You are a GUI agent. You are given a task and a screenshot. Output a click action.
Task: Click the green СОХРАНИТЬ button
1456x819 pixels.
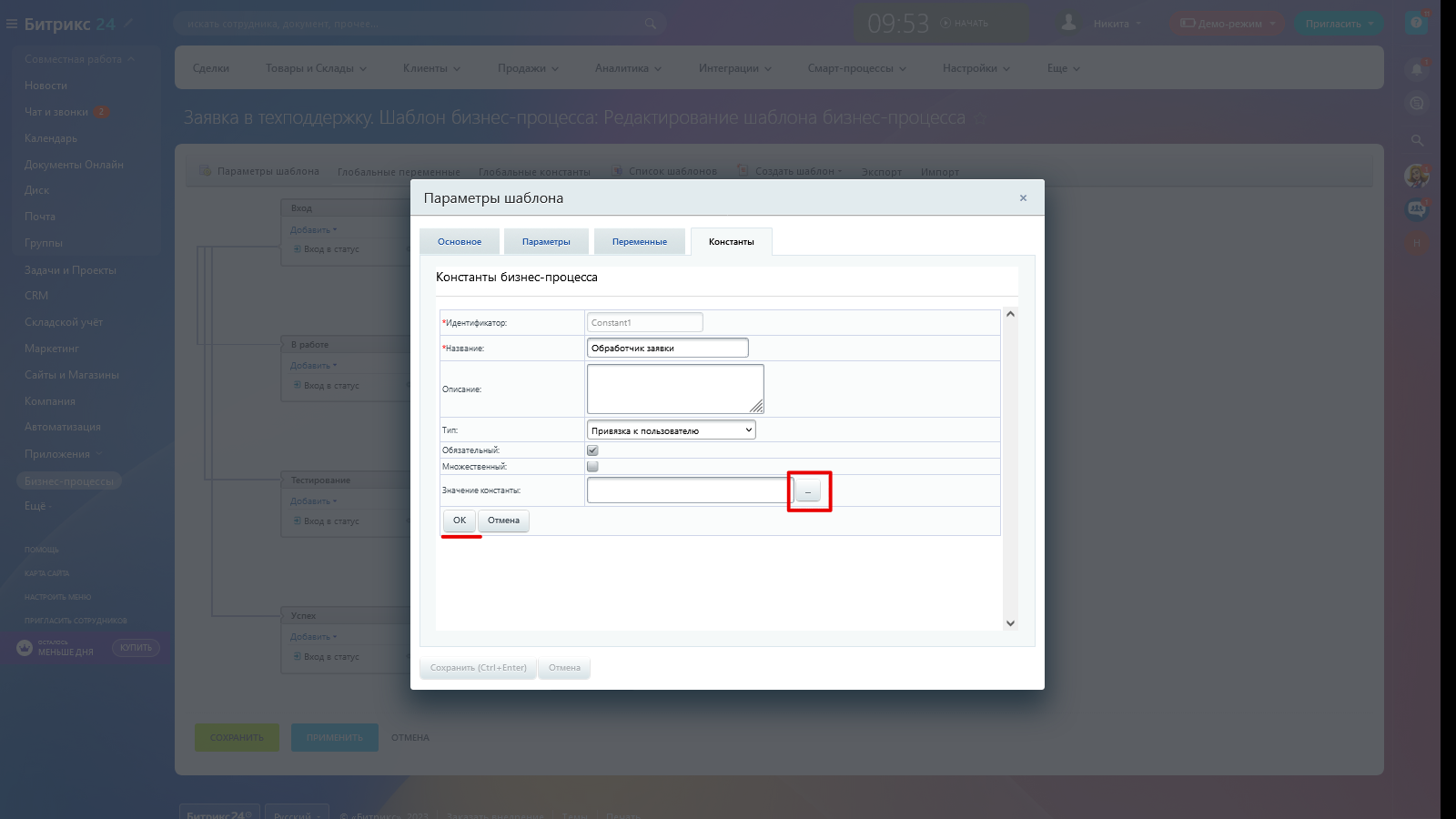[x=237, y=738]
